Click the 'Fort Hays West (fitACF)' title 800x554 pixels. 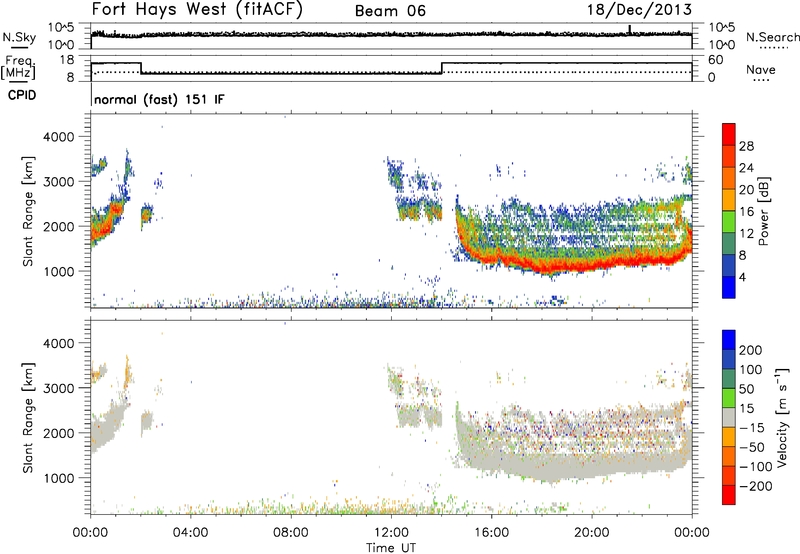(x=197, y=10)
